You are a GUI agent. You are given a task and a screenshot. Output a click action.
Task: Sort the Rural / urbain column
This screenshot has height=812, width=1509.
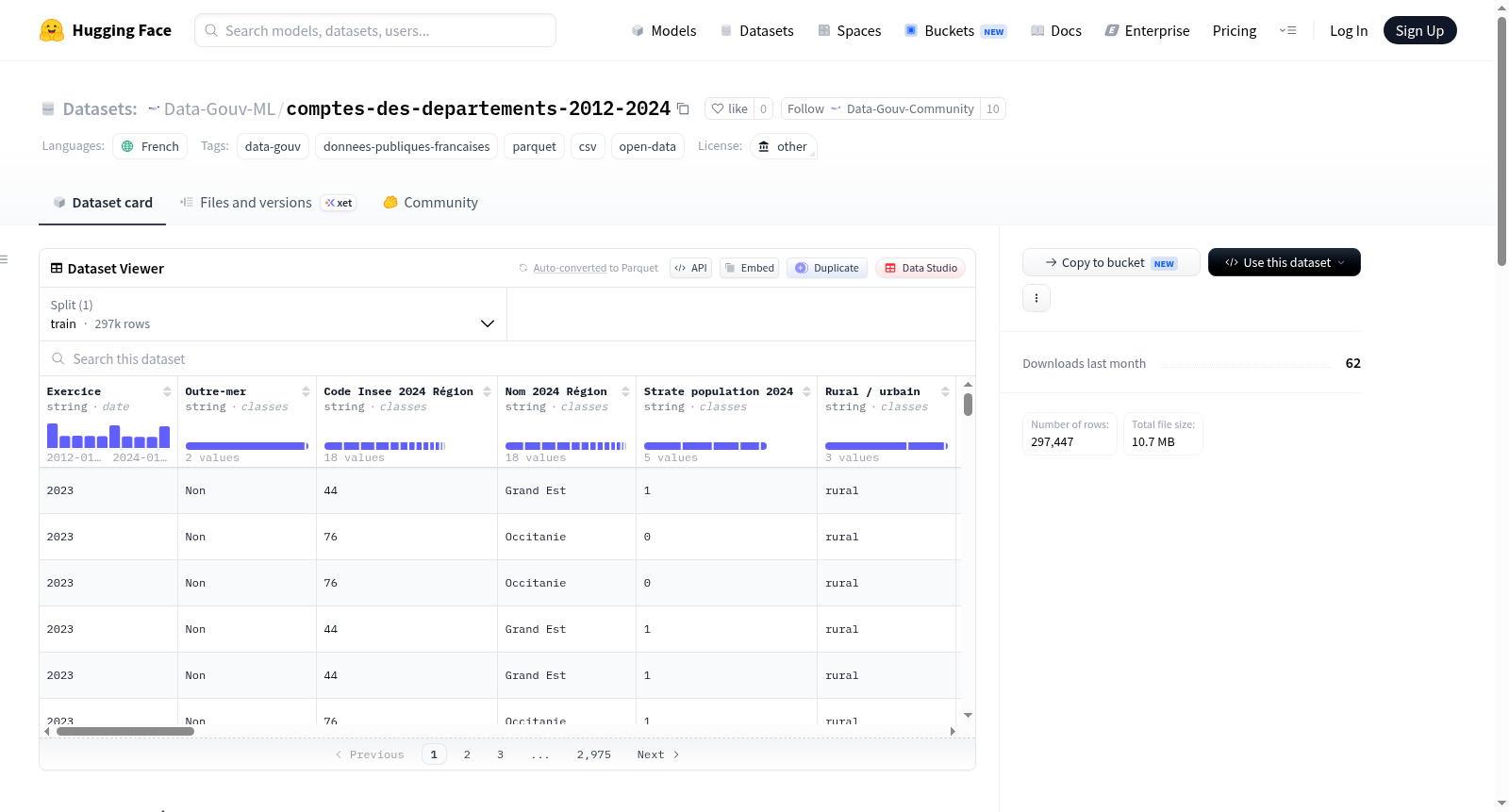point(945,391)
